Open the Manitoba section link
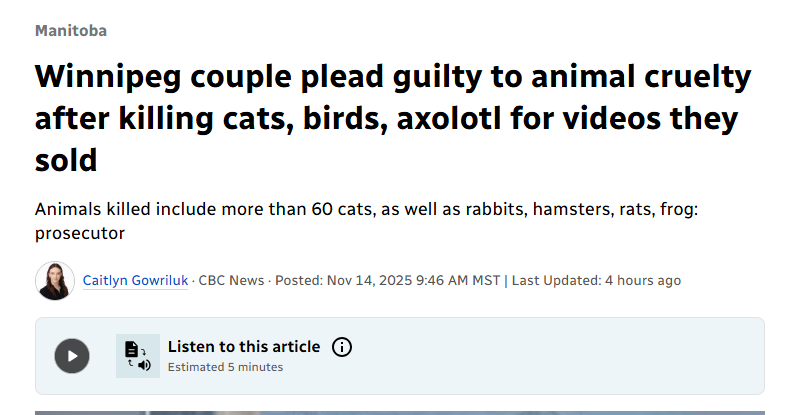 (71, 31)
